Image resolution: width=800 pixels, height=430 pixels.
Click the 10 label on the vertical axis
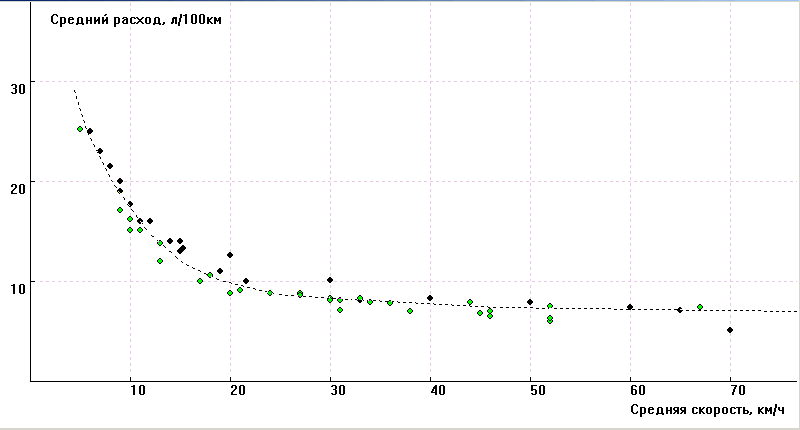16,286
